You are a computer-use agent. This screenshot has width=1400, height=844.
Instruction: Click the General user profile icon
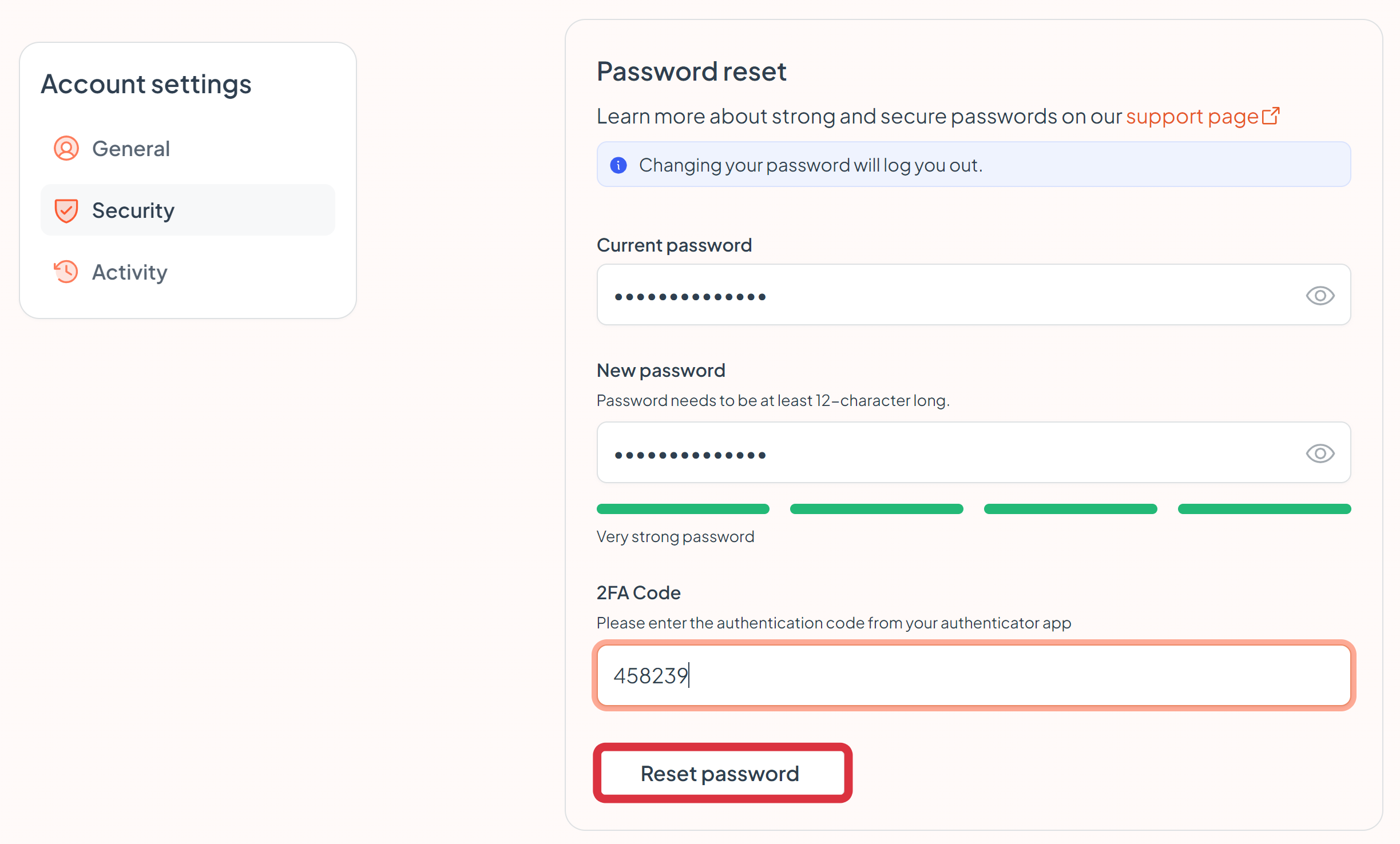click(x=66, y=149)
